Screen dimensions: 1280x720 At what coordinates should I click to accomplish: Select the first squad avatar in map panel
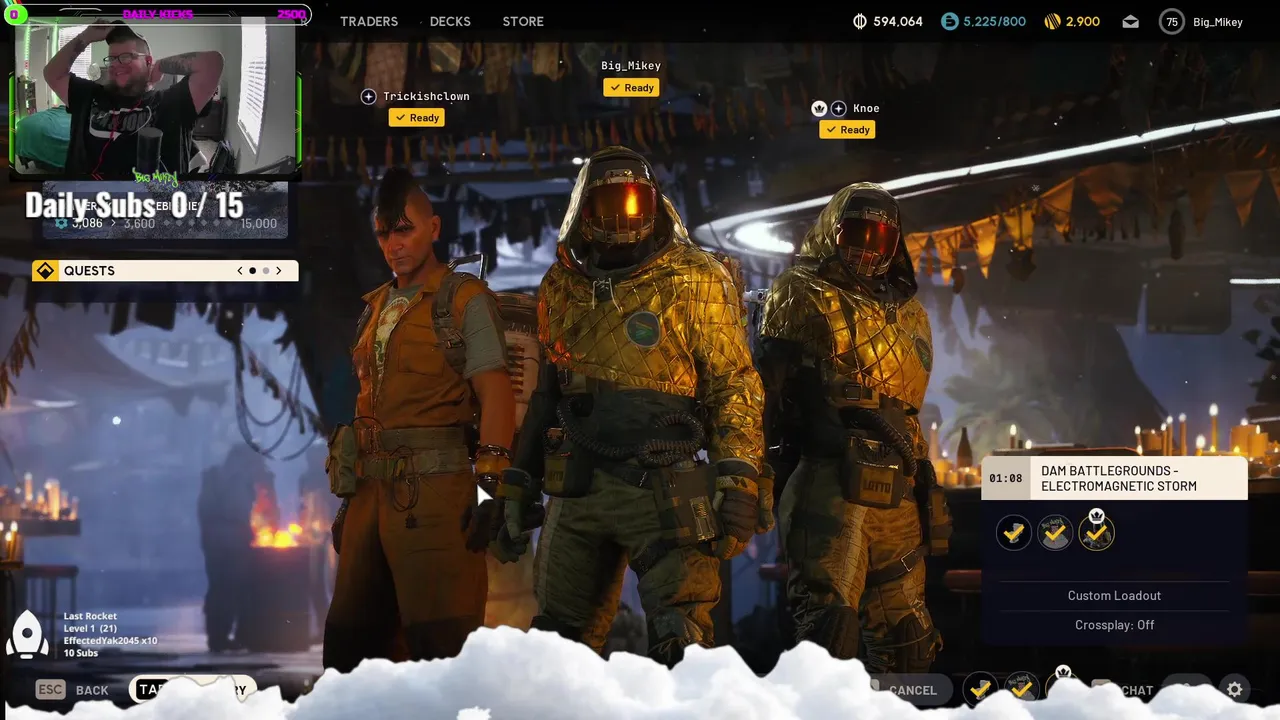[1013, 533]
